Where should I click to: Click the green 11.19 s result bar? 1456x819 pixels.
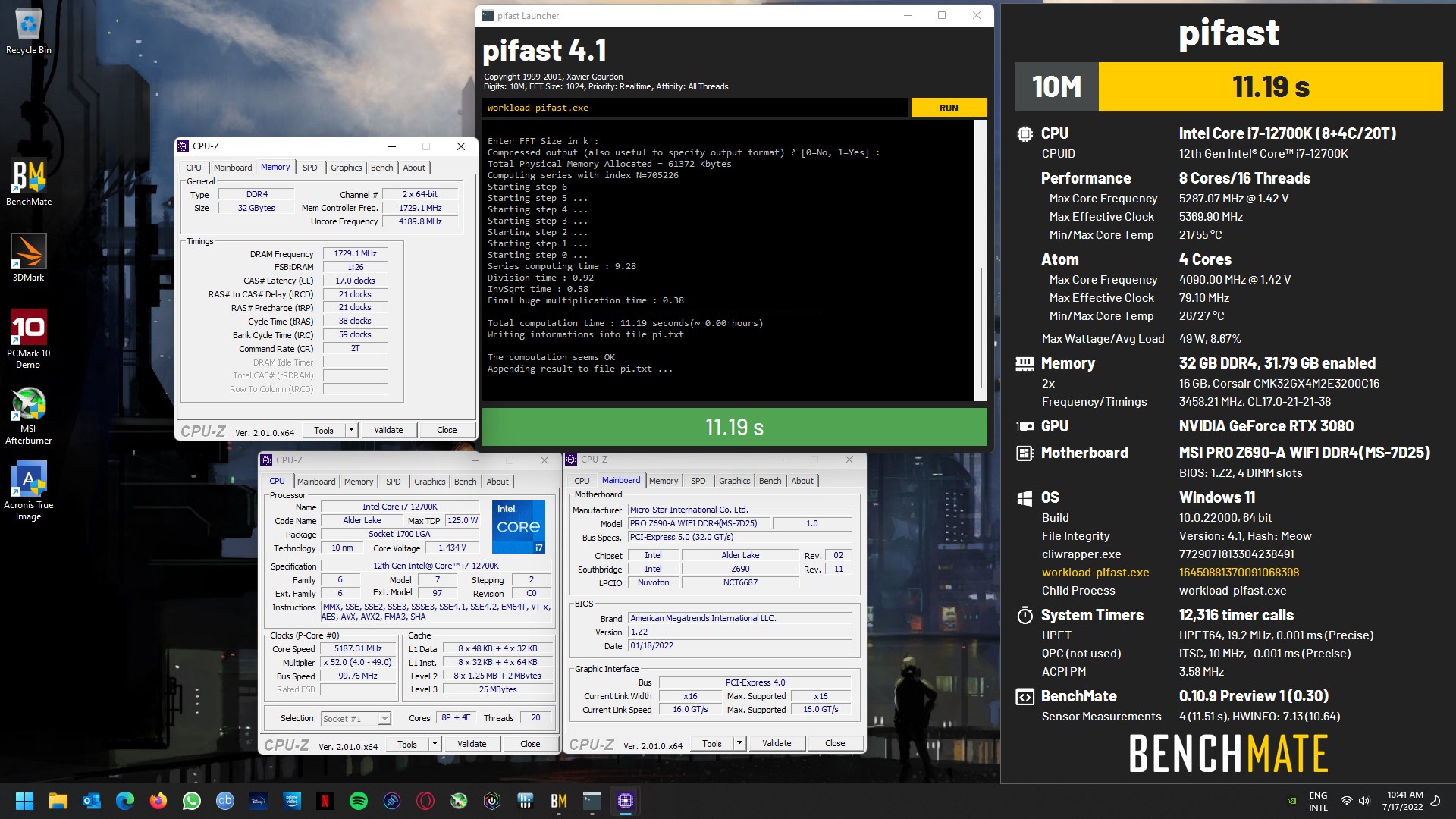tap(734, 427)
